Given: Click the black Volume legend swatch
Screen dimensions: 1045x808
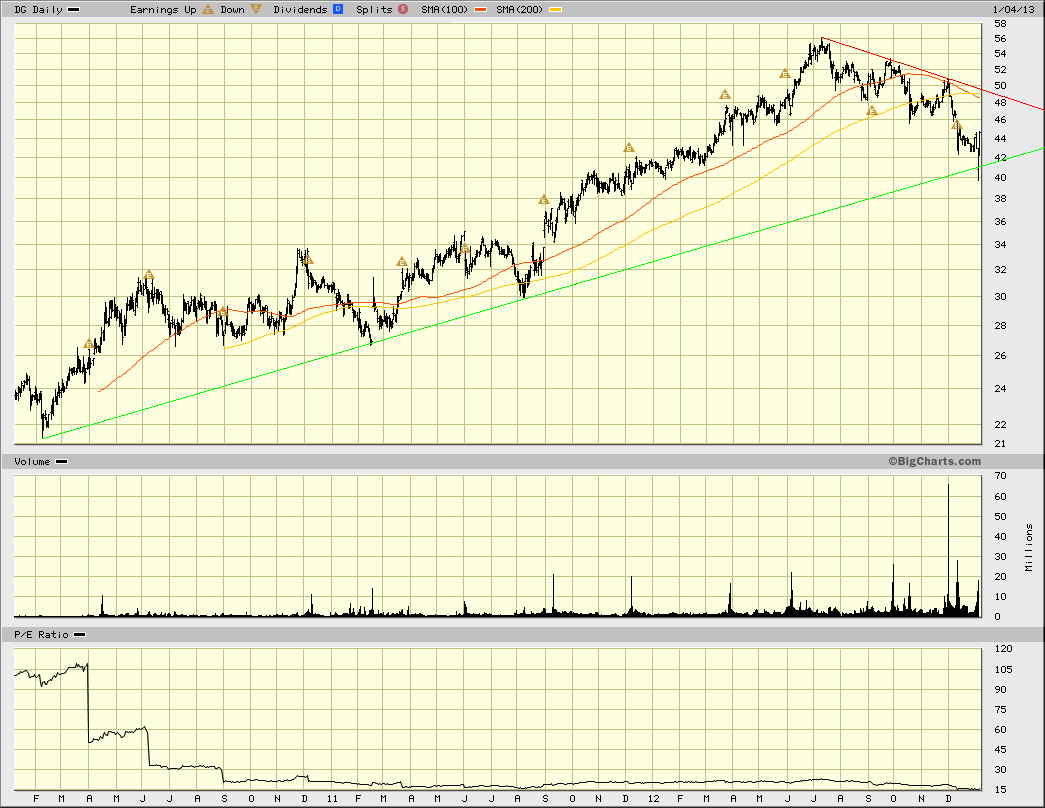Looking at the screenshot, I should click(61, 461).
